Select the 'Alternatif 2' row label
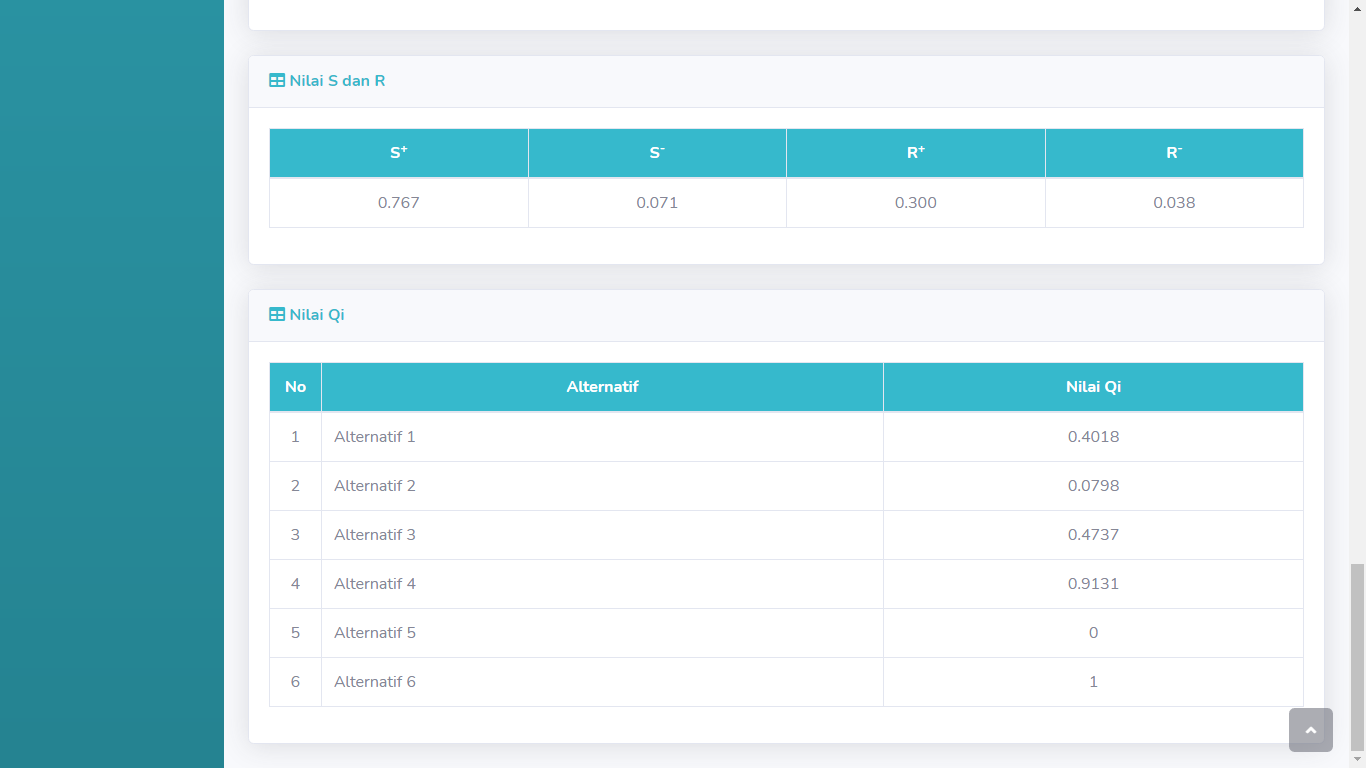The image size is (1366, 768). [375, 485]
